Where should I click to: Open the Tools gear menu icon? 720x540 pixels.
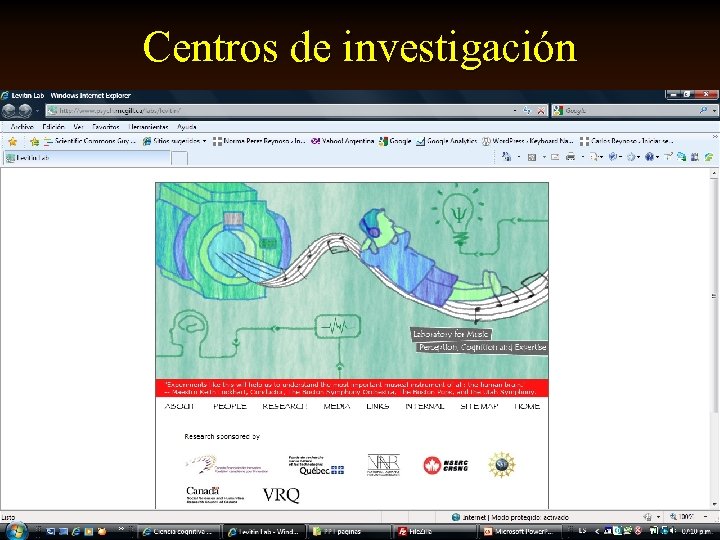click(x=633, y=157)
